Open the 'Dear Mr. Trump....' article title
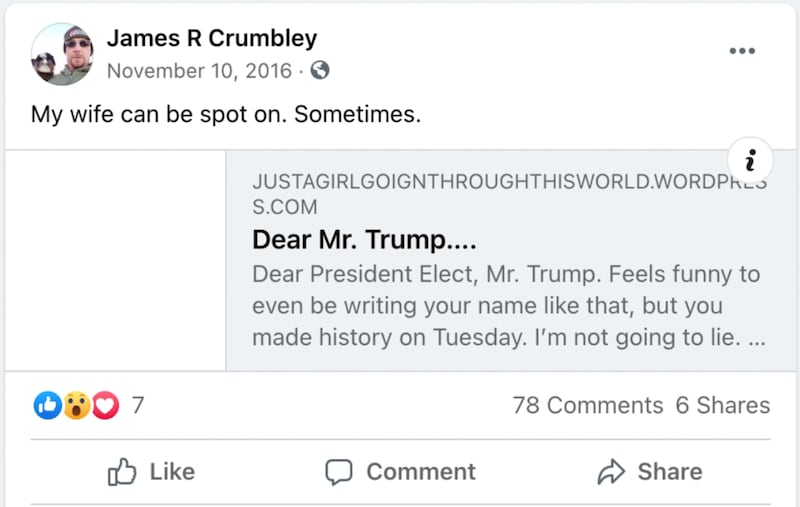Screen dimensions: 800x507 click(364, 240)
